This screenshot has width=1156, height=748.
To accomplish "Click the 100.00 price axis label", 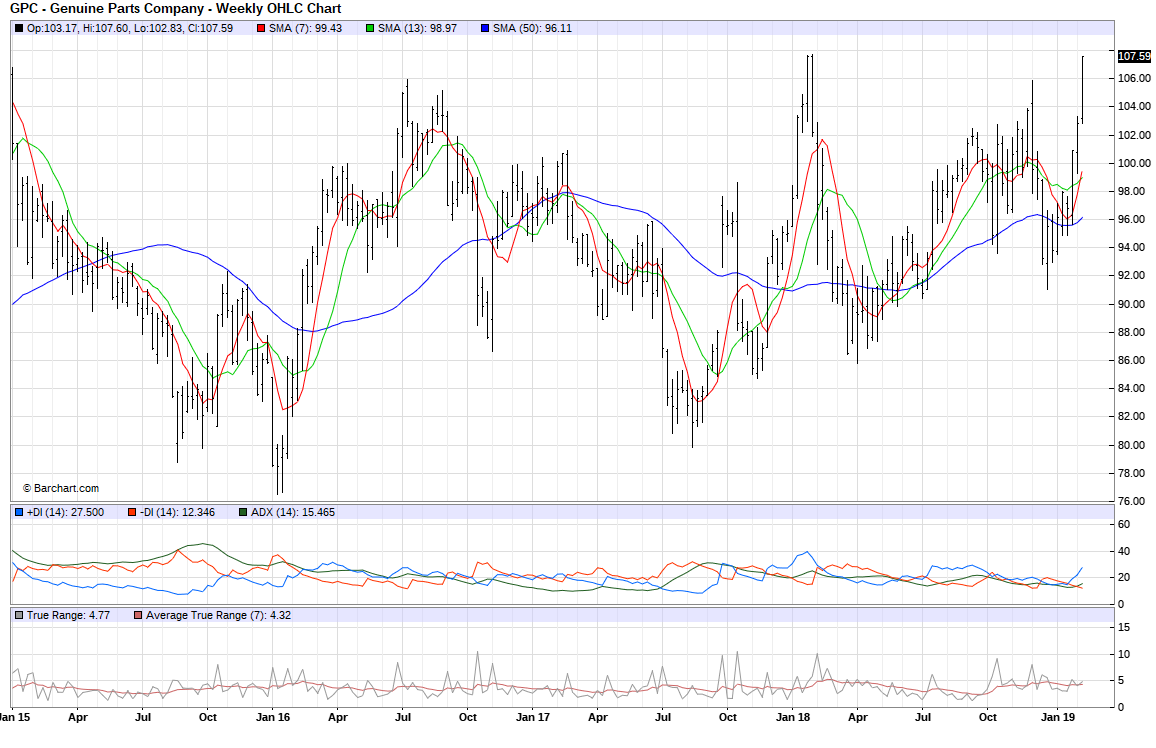I will (x=1134, y=163).
